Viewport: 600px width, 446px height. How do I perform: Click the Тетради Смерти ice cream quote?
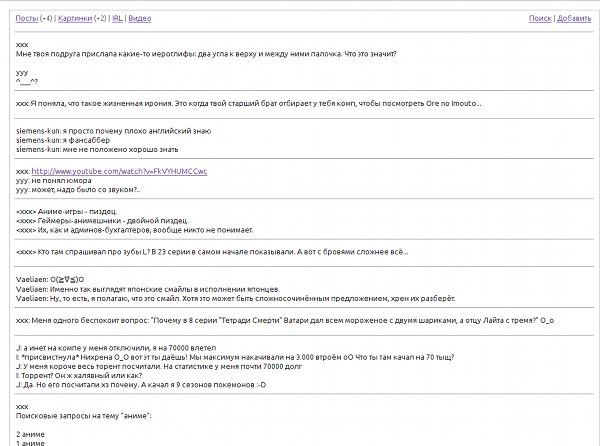click(285, 321)
